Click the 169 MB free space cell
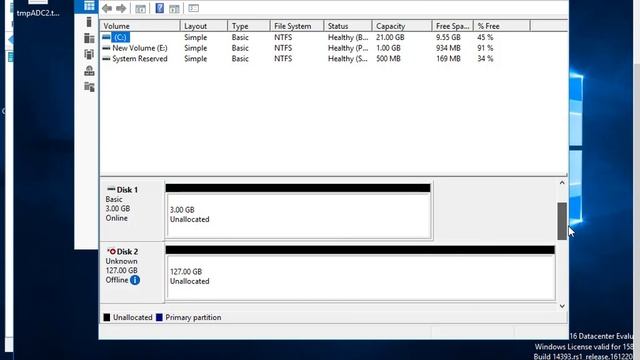The width and height of the screenshot is (640, 360). point(448,59)
